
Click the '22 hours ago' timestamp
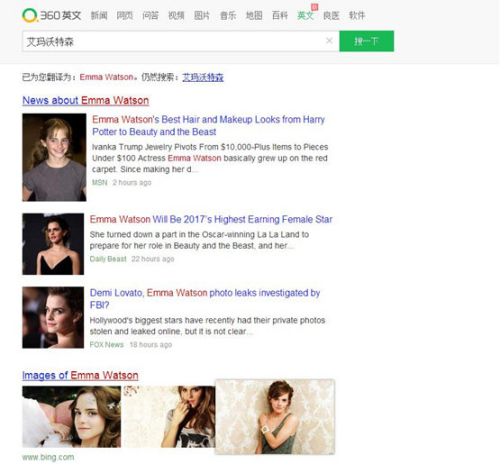click(x=153, y=259)
